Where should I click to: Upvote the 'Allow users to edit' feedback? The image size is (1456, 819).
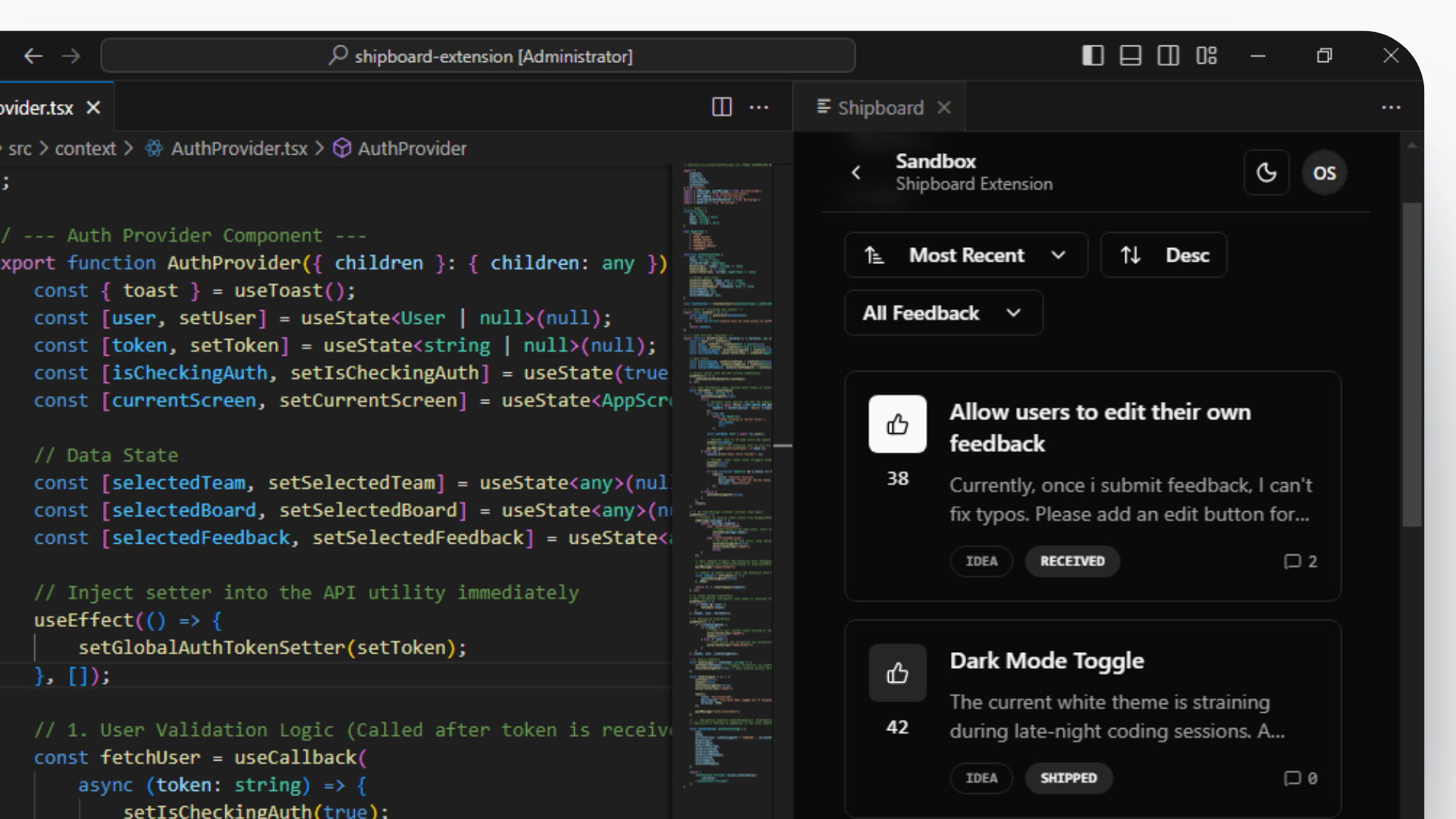tap(897, 424)
